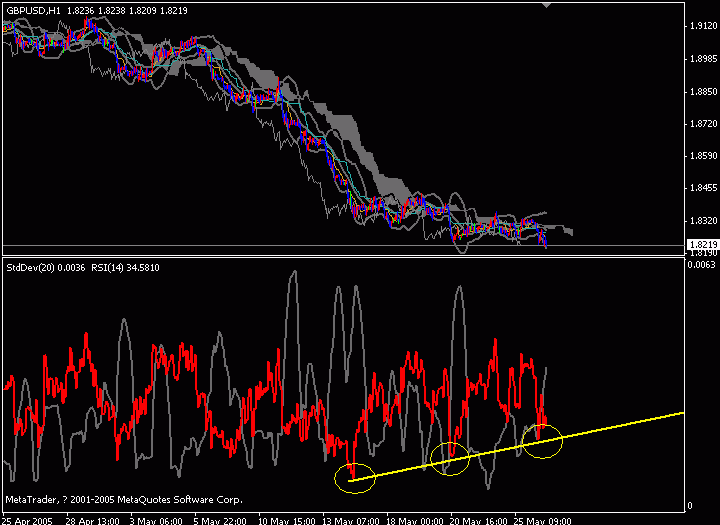
Task: Click the 3 May 06:00 time label
Action: pos(156,521)
